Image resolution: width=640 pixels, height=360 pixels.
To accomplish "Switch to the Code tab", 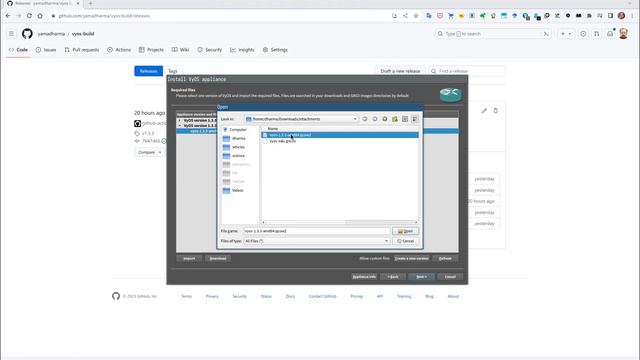I will coord(18,50).
